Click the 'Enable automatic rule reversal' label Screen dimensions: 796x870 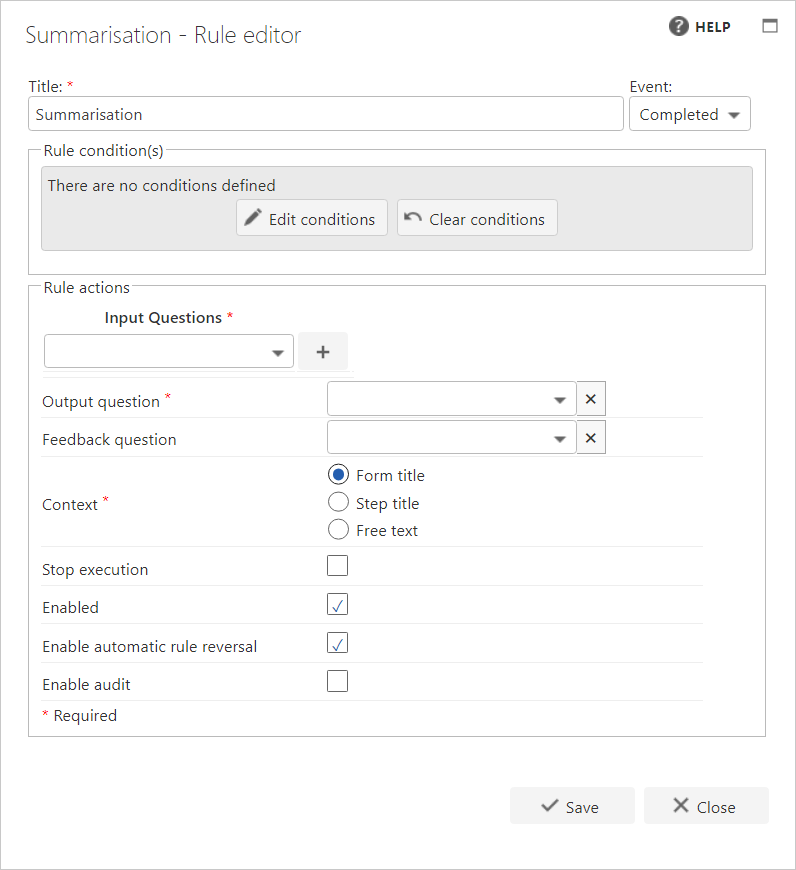(x=150, y=647)
